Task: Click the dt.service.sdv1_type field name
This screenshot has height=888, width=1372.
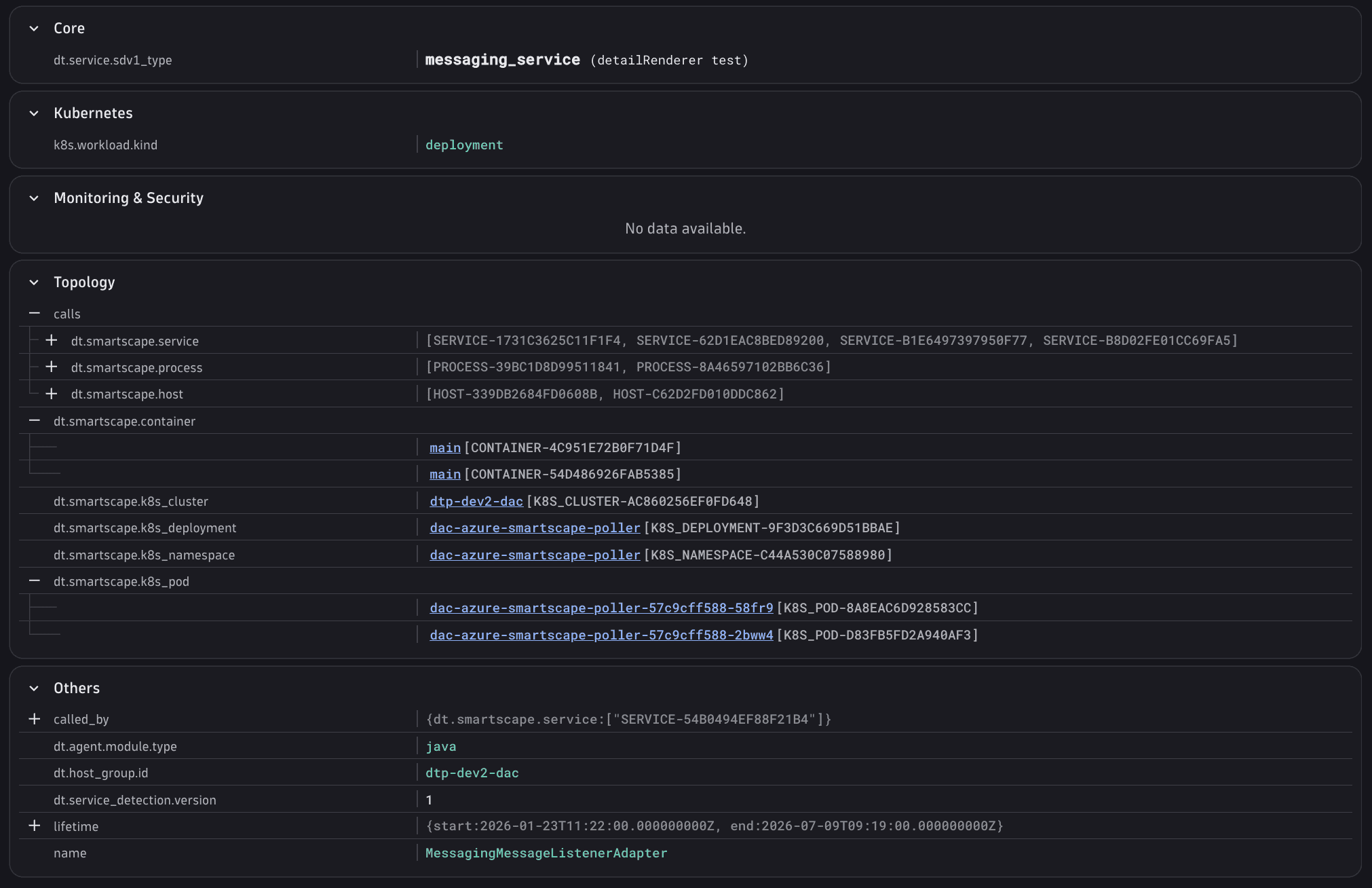Action: (113, 60)
